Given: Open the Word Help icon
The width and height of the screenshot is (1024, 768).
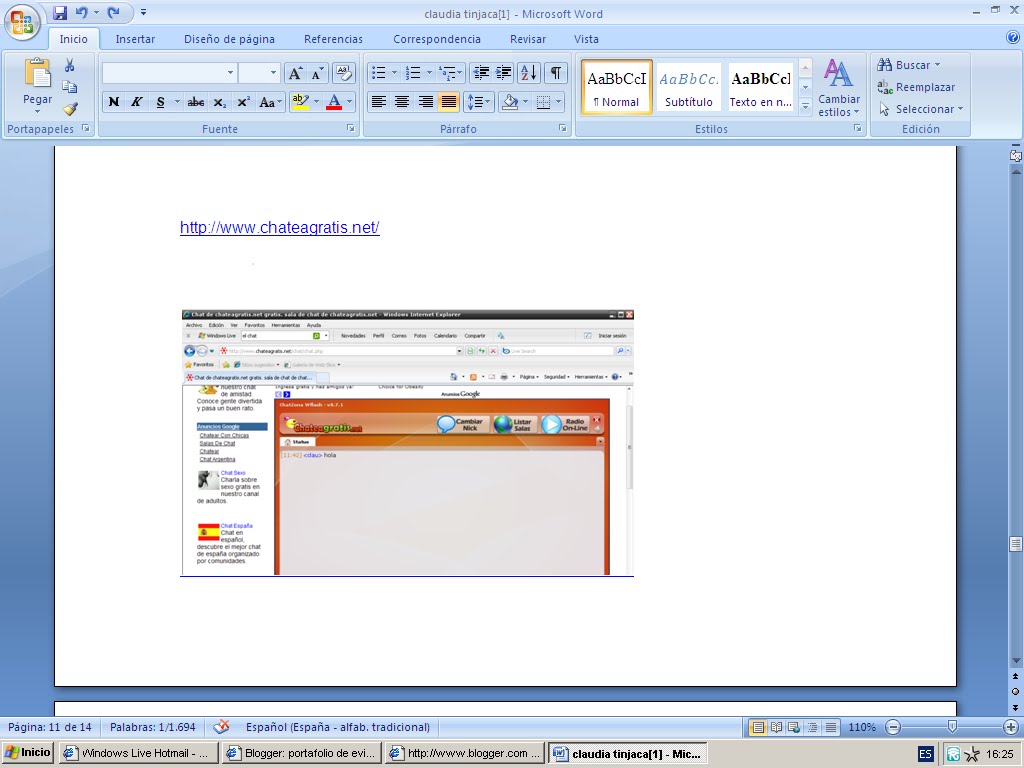Looking at the screenshot, I should [1013, 37].
